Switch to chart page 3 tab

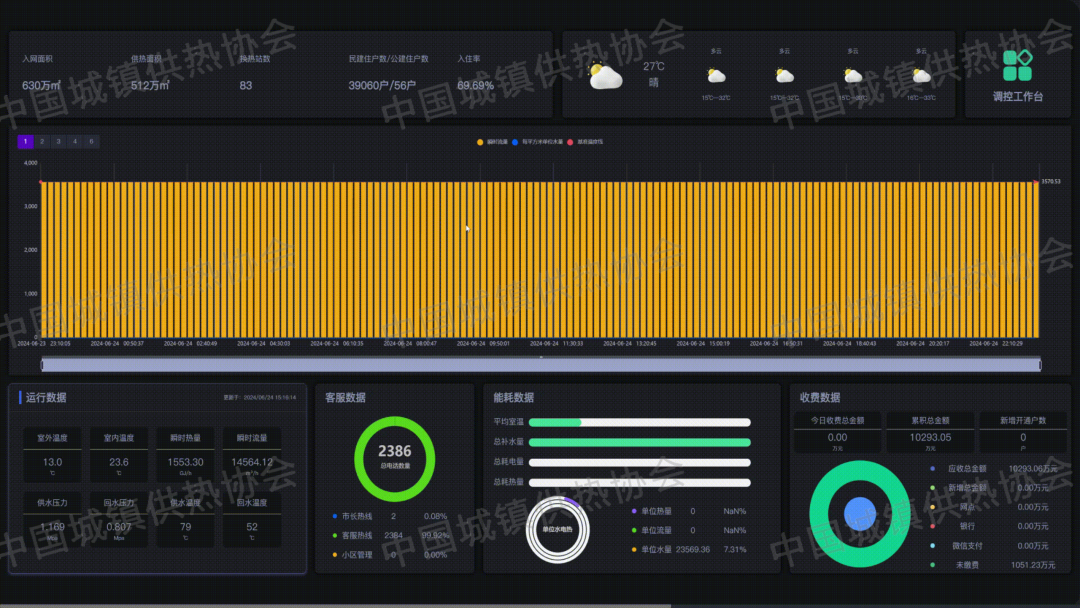tap(59, 142)
